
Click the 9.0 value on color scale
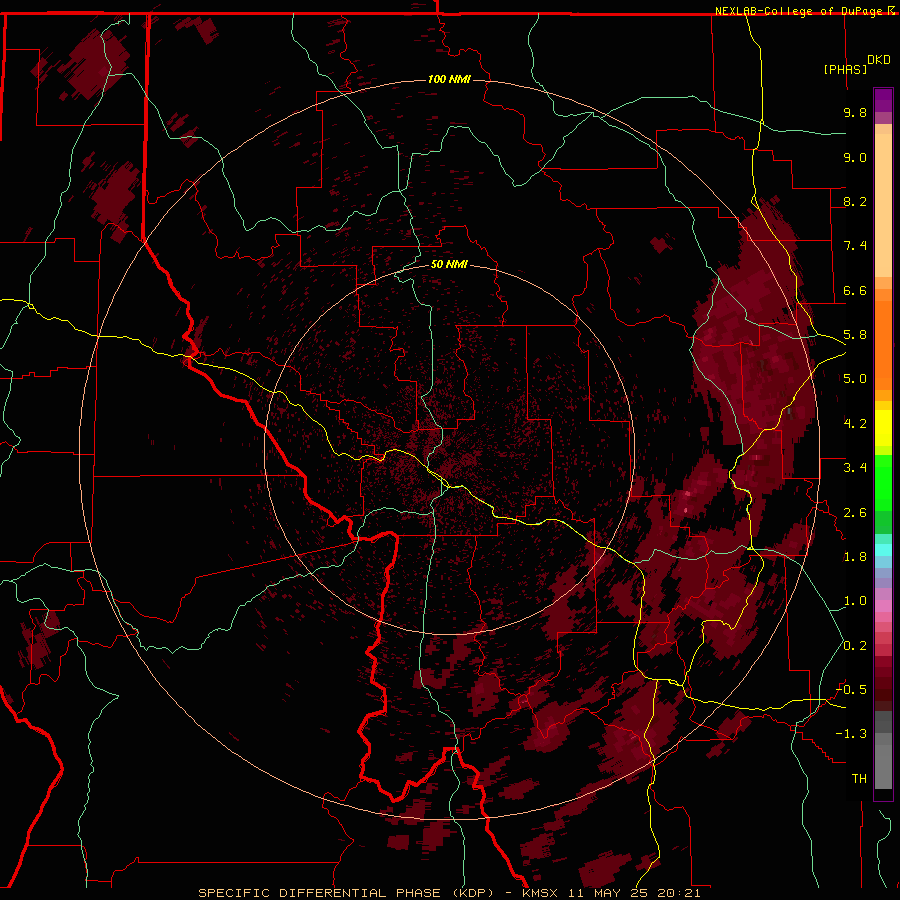855,157
